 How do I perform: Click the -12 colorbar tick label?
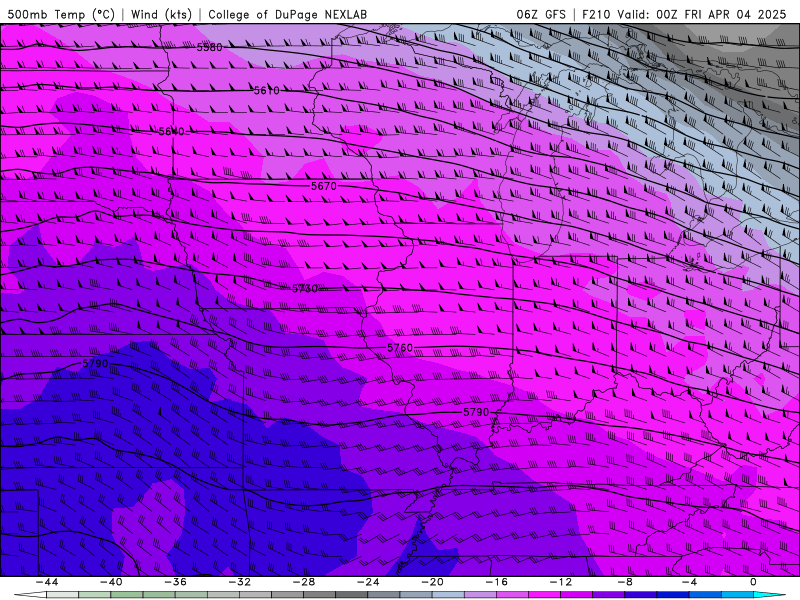[x=561, y=582]
